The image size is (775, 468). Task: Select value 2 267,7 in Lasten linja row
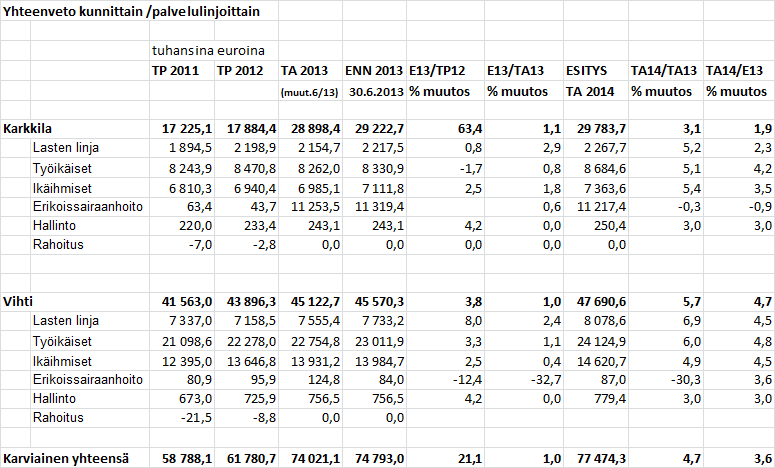click(605, 148)
